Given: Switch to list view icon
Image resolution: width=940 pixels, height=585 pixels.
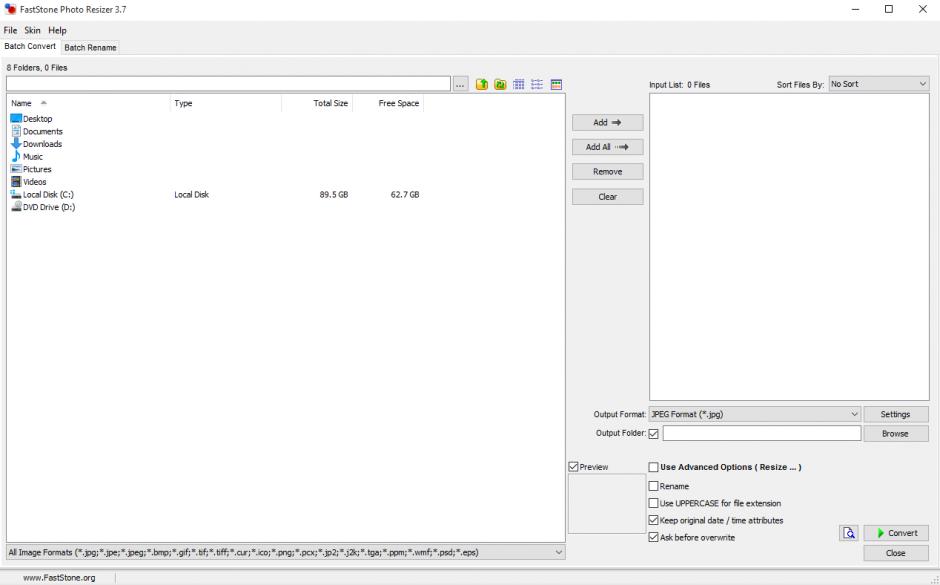Looking at the screenshot, I should coord(537,85).
